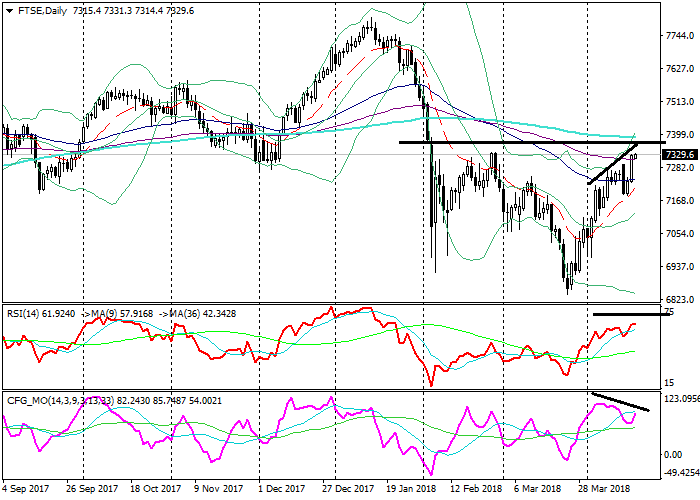Click the 26 Sep 2017 date label
This screenshot has width=700, height=500.
point(92,489)
